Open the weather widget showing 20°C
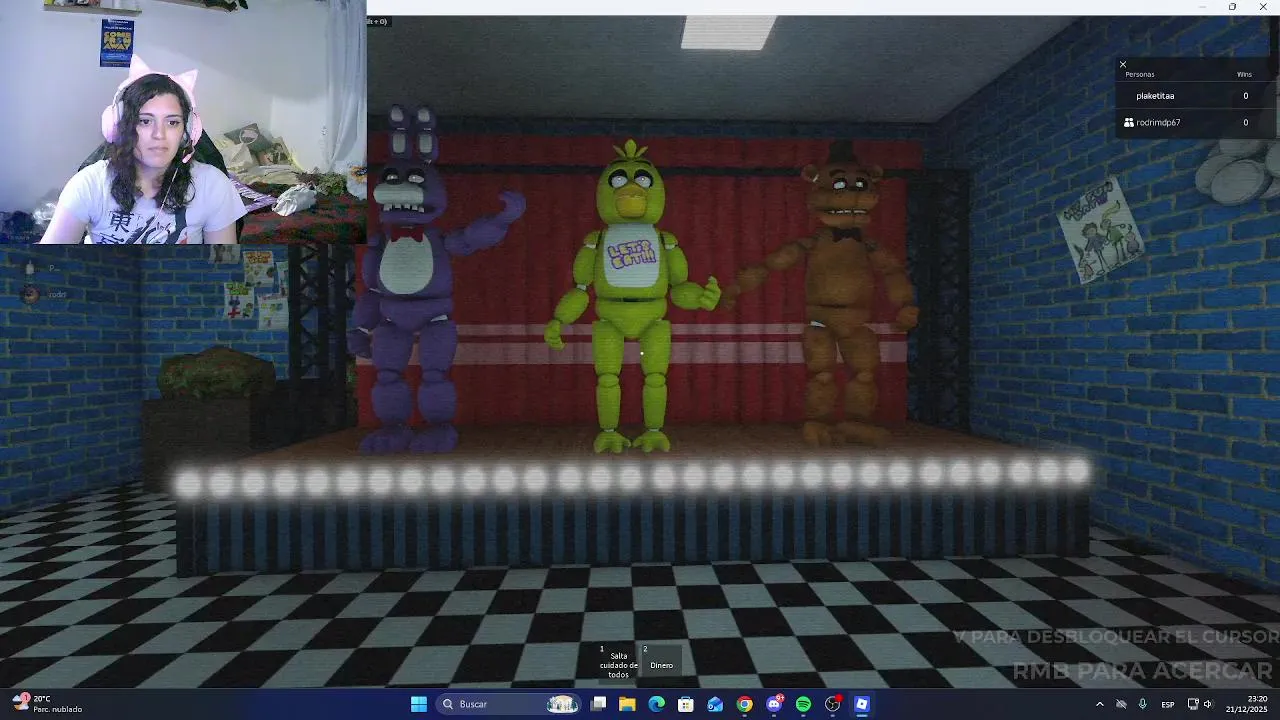1280x720 pixels. point(48,704)
